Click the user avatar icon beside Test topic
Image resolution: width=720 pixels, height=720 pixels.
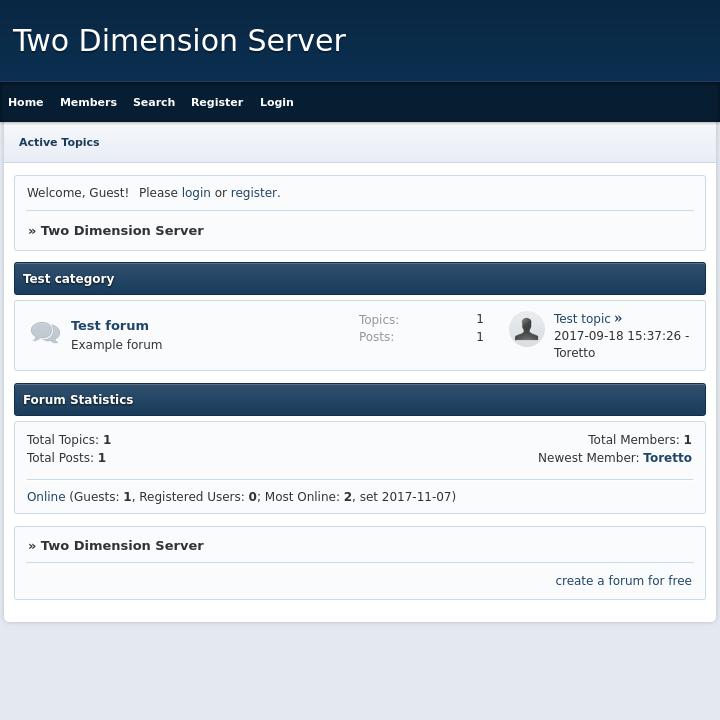pos(526,329)
